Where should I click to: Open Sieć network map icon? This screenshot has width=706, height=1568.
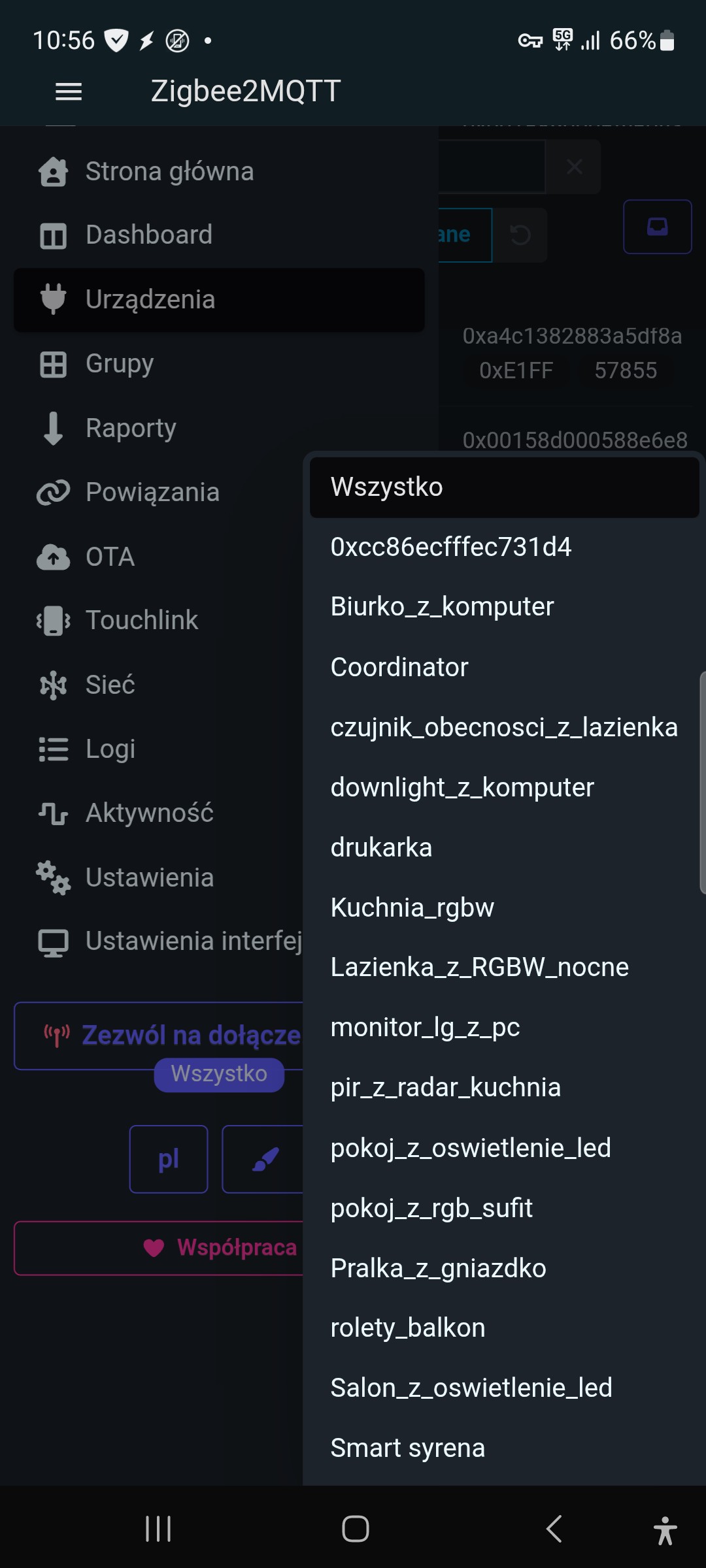tap(53, 685)
